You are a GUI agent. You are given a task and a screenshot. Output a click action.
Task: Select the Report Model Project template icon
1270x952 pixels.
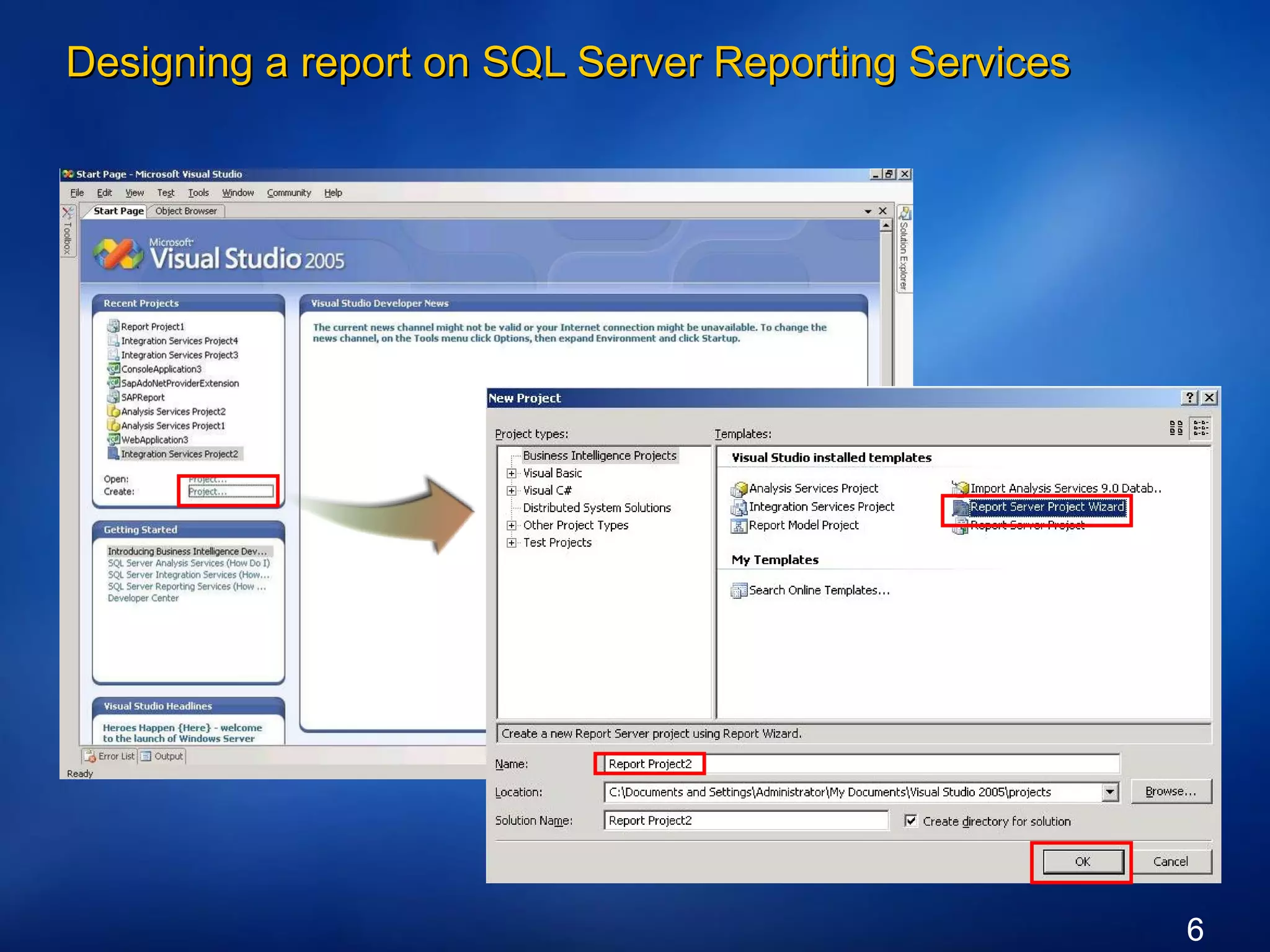click(739, 526)
